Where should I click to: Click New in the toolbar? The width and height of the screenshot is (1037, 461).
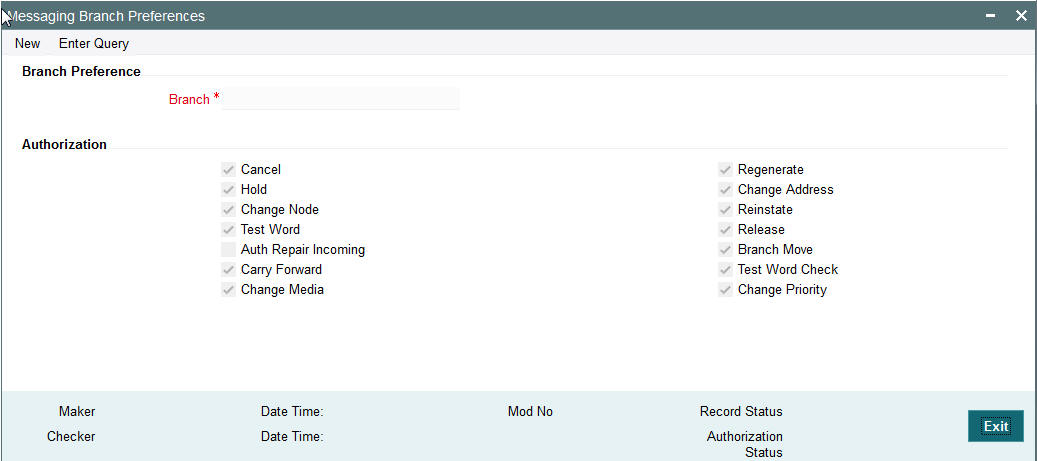(28, 44)
